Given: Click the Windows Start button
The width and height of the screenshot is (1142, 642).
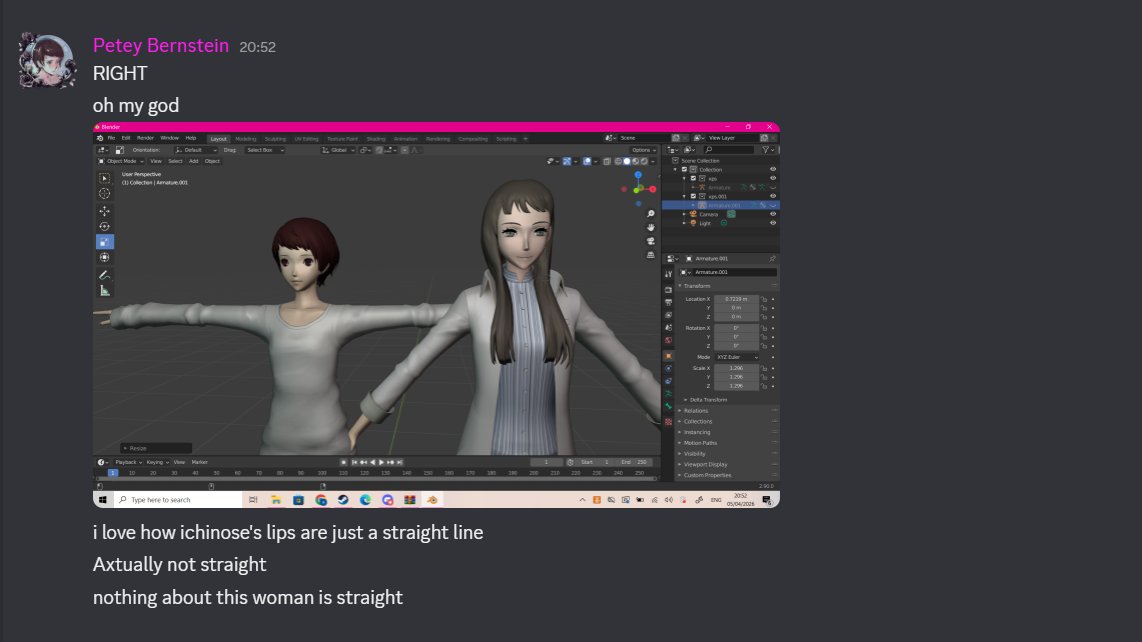Looking at the screenshot, I should (103, 500).
